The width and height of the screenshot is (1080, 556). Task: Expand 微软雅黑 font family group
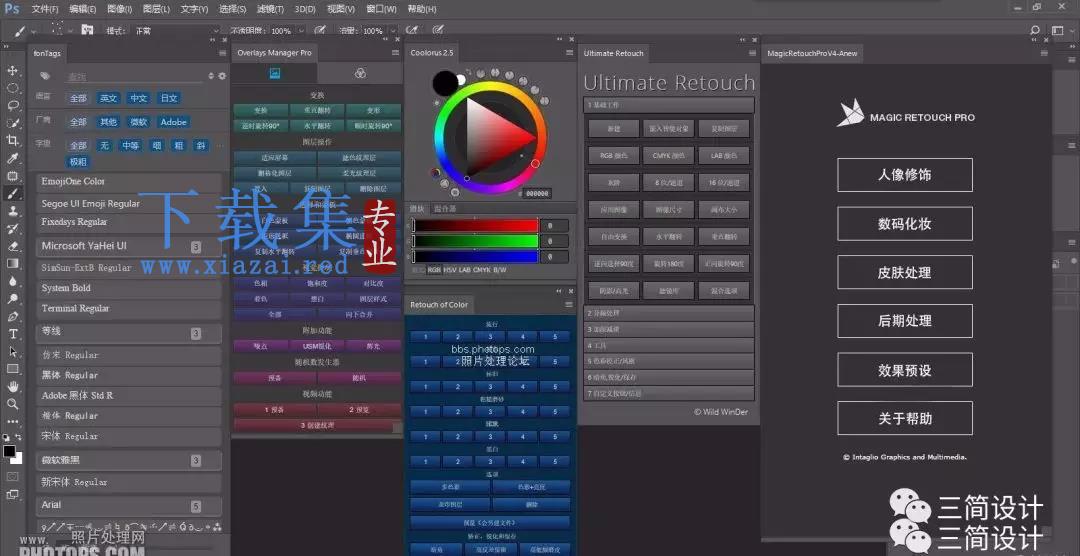[x=129, y=460]
